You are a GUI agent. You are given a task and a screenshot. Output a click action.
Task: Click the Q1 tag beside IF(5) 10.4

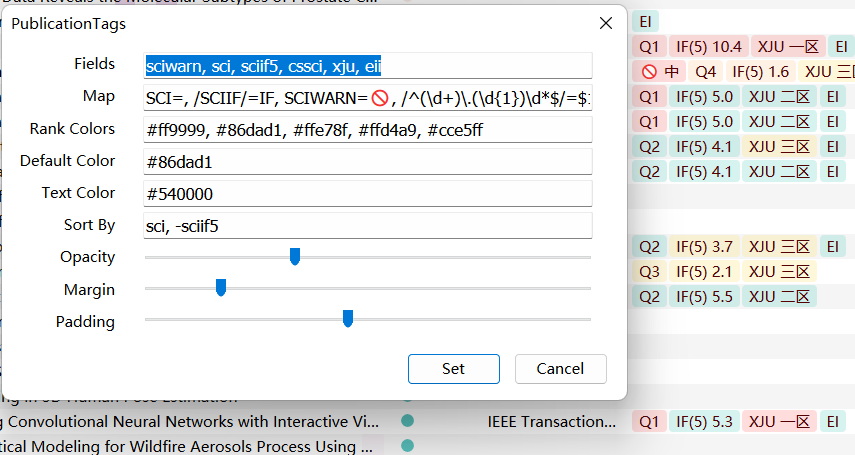(x=649, y=47)
